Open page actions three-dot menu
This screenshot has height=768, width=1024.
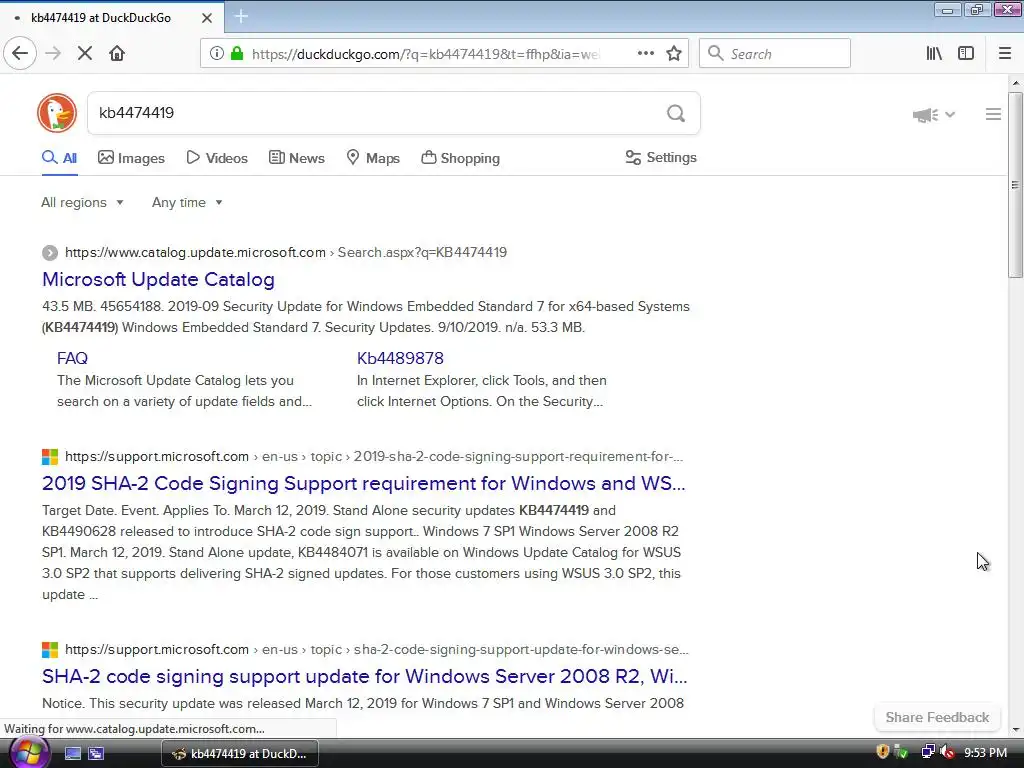tap(645, 54)
